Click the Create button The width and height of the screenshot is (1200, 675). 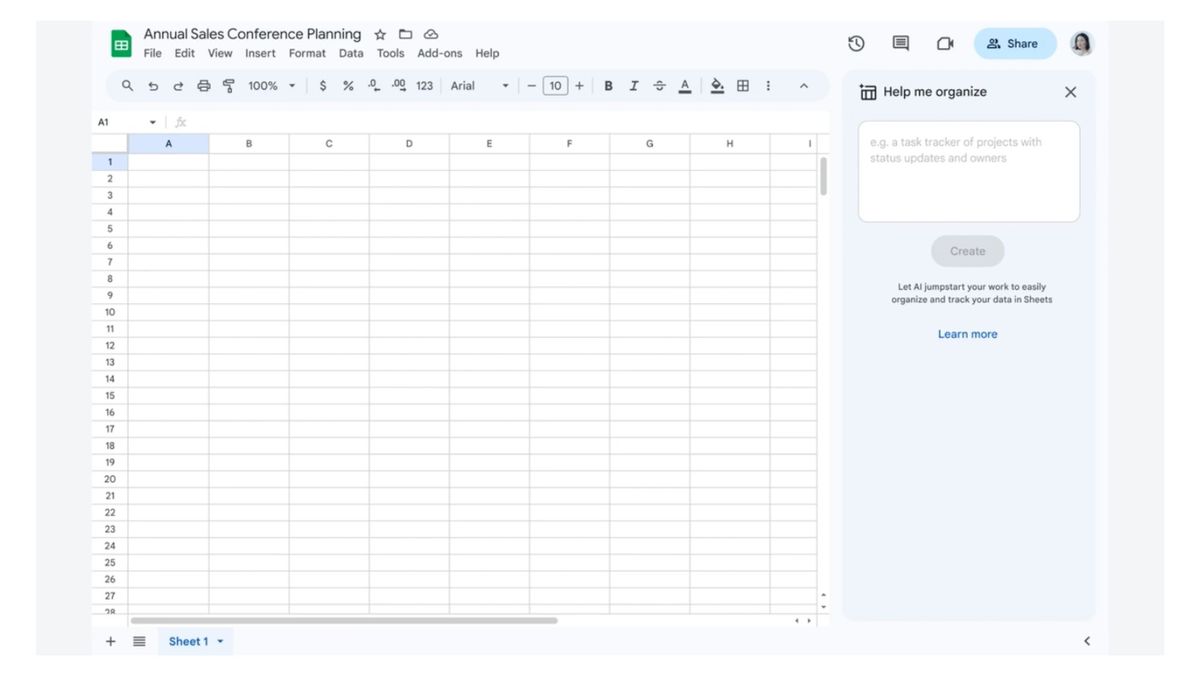(968, 251)
